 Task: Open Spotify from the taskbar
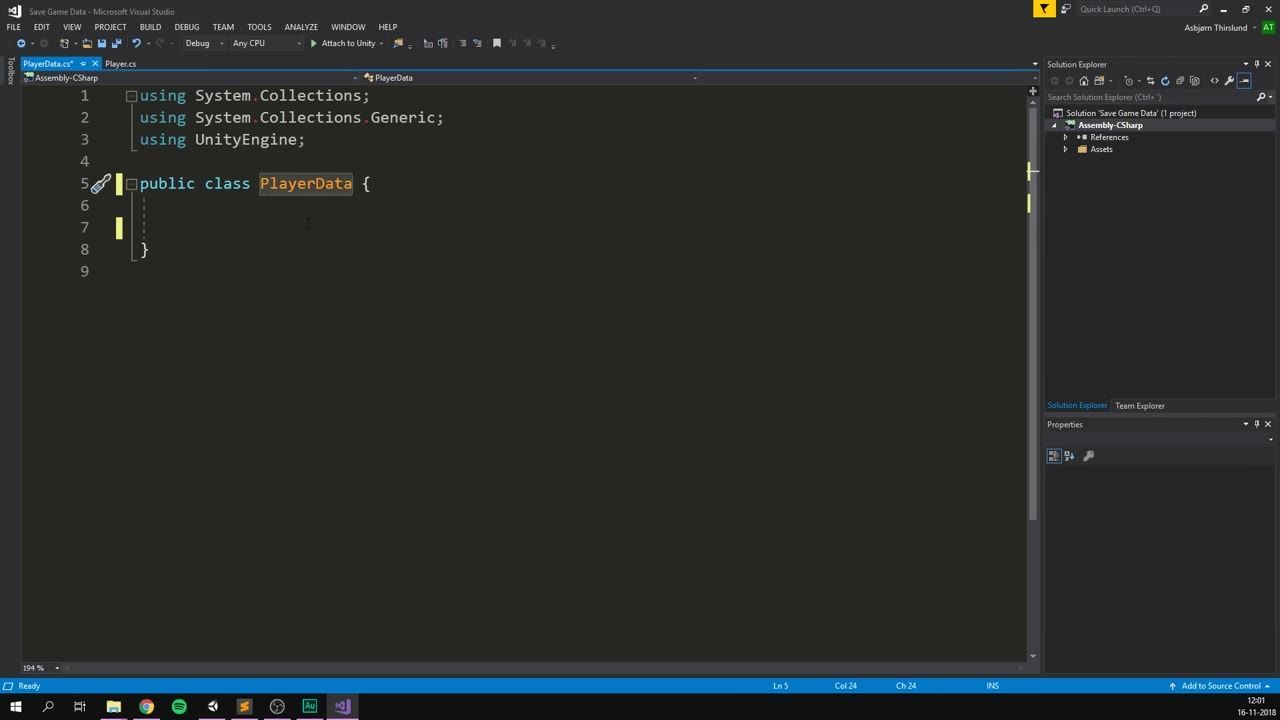pyautogui.click(x=179, y=707)
